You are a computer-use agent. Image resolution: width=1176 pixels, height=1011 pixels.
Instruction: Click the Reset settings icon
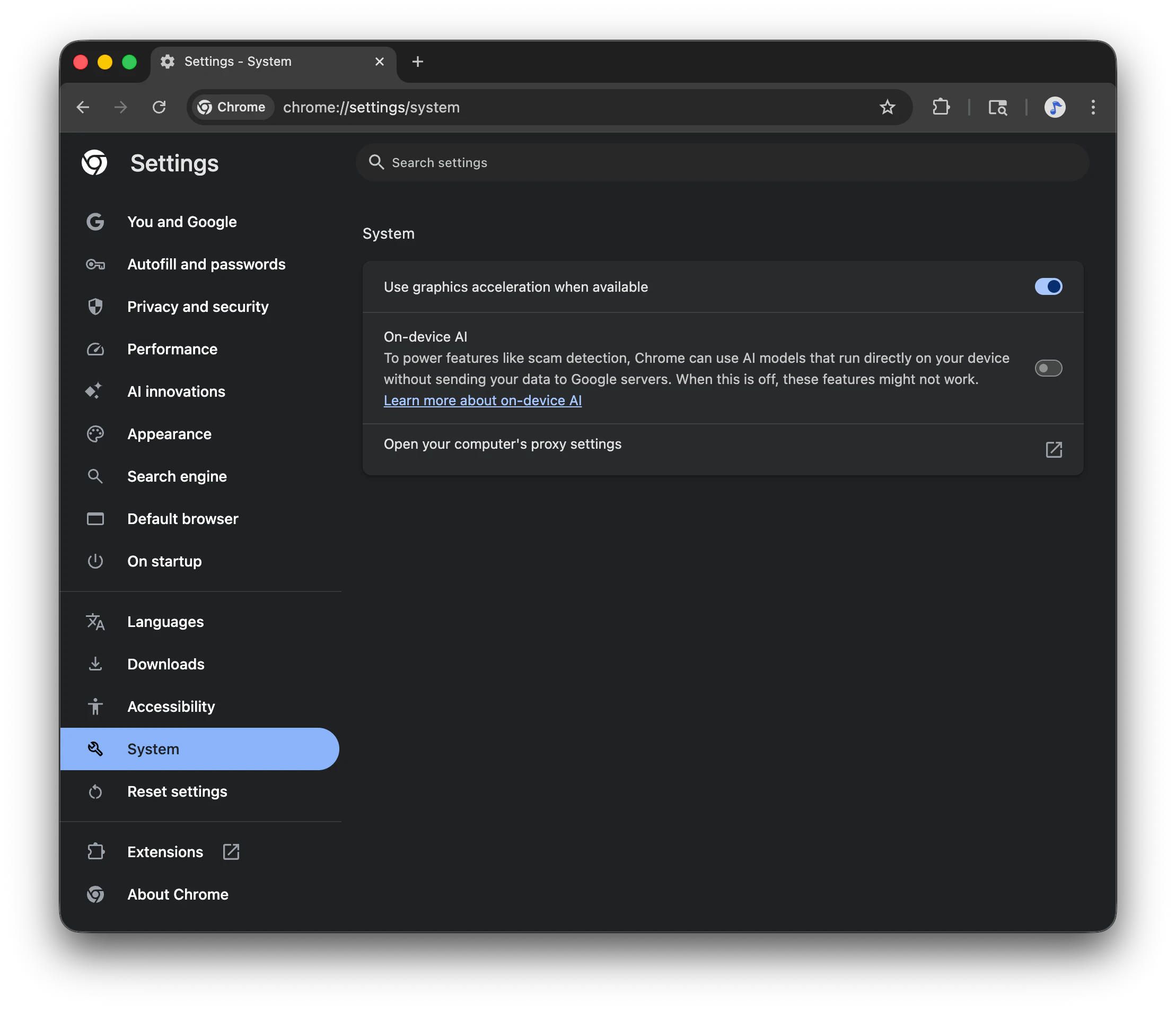tap(95, 792)
